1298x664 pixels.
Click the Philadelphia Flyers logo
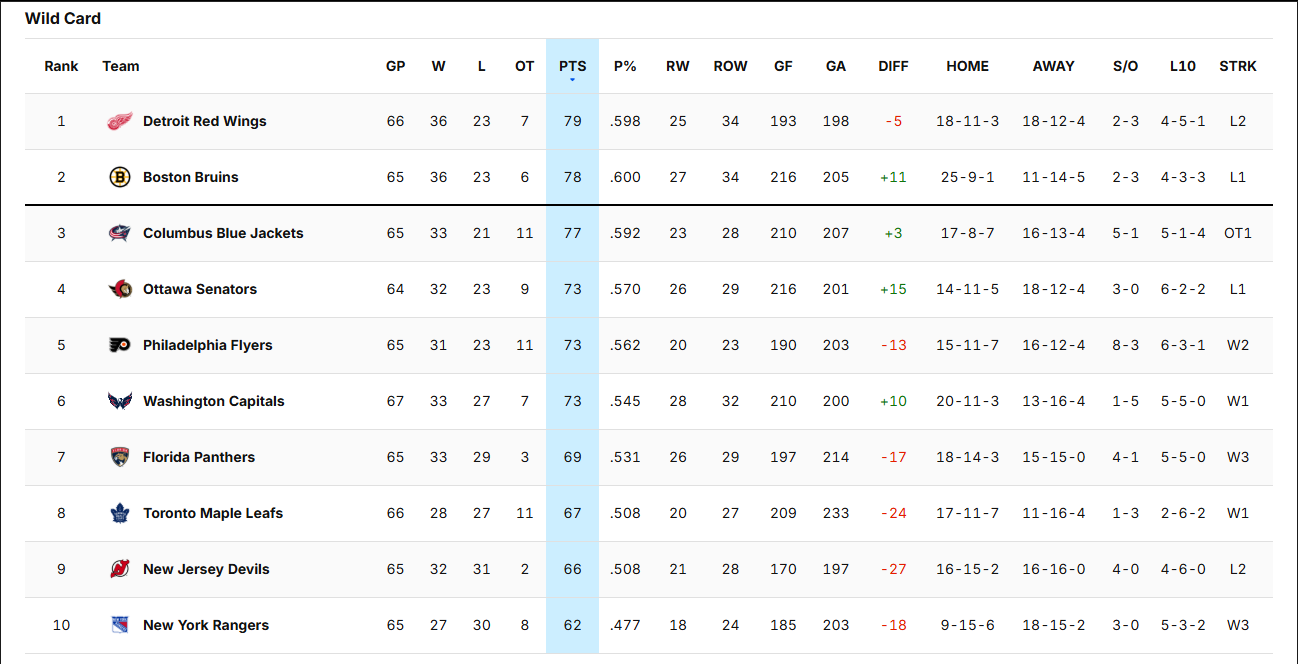120,345
